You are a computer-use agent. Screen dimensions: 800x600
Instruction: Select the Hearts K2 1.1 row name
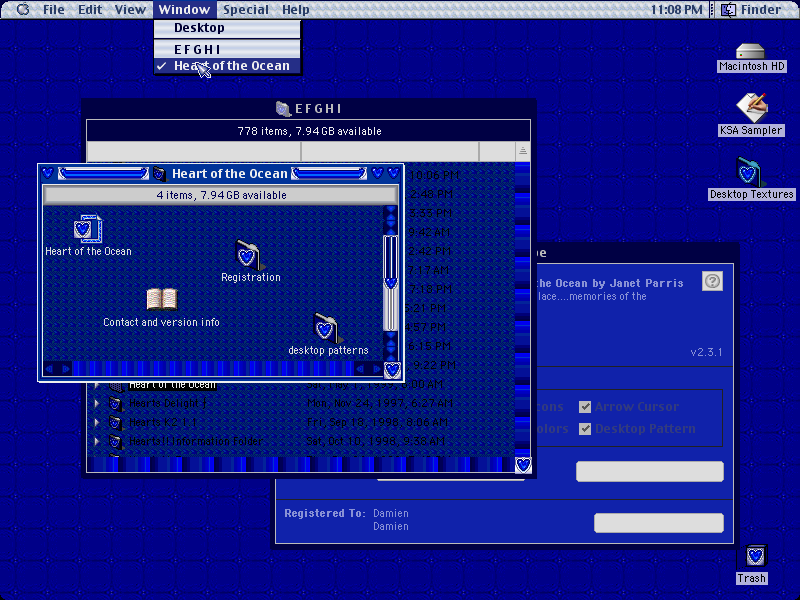pos(163,422)
